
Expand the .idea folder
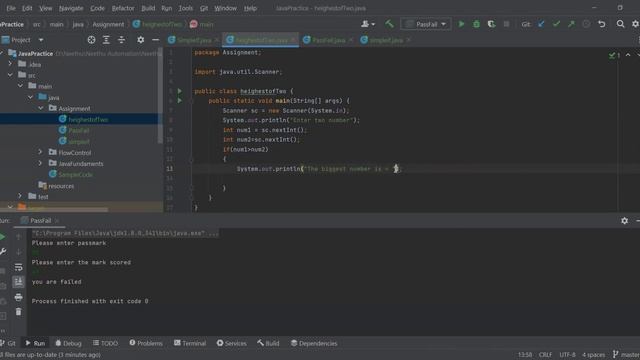pos(10,64)
